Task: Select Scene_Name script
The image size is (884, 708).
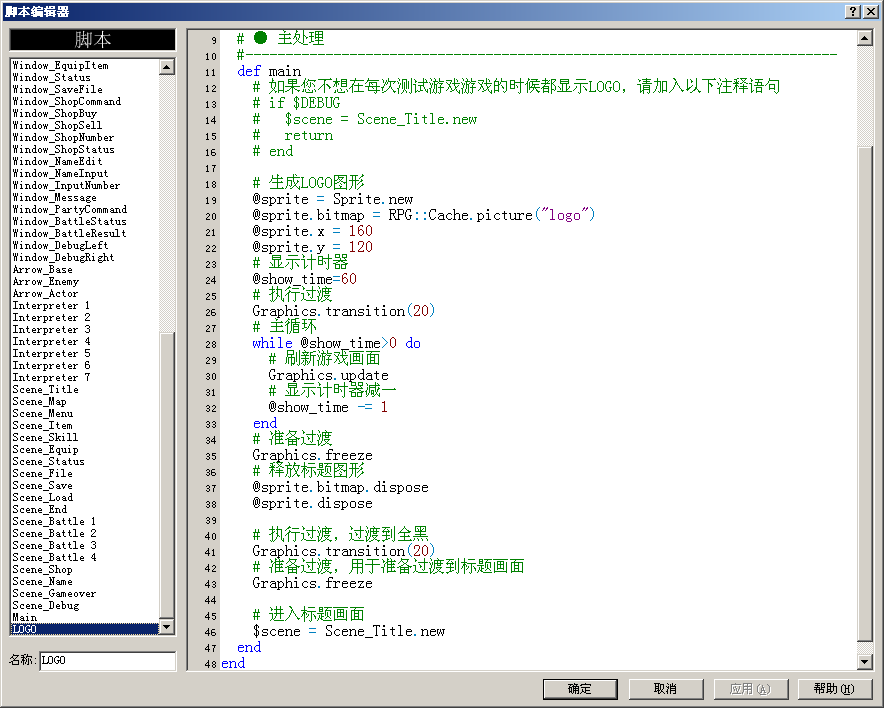Action: pyautogui.click(x=85, y=582)
